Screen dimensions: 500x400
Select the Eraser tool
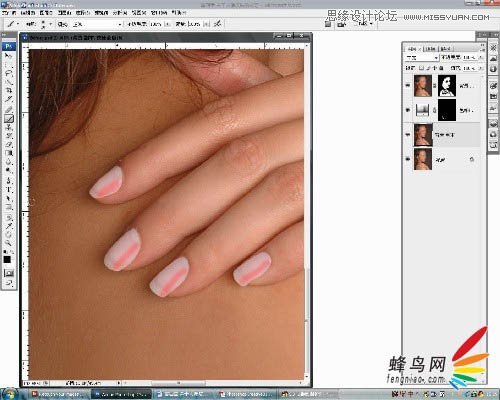(8, 144)
